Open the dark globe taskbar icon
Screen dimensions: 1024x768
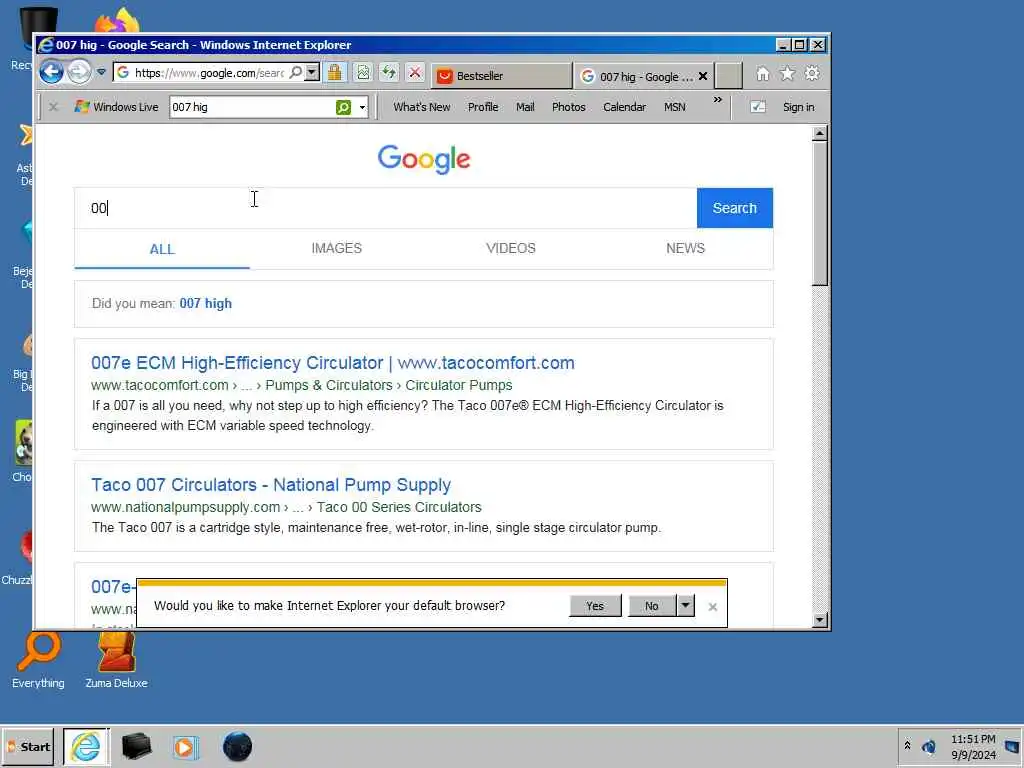[x=237, y=747]
